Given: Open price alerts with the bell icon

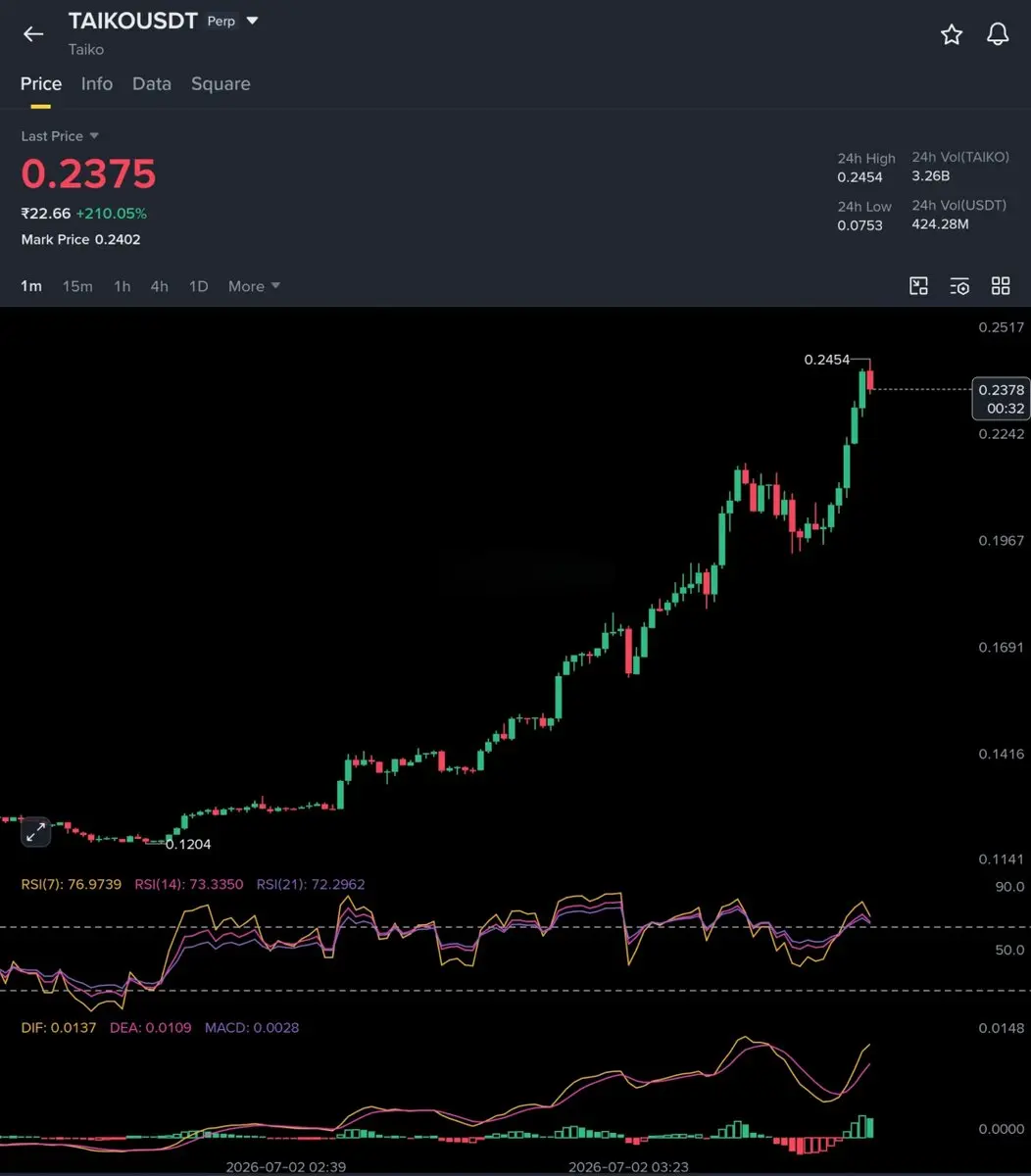Looking at the screenshot, I should (x=998, y=34).
